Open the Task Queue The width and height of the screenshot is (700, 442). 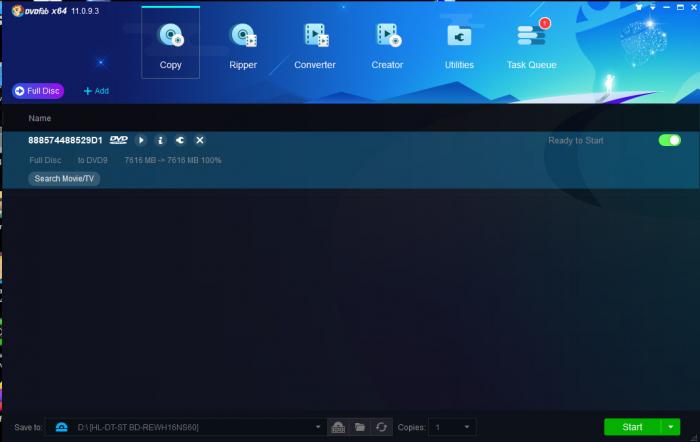point(531,46)
